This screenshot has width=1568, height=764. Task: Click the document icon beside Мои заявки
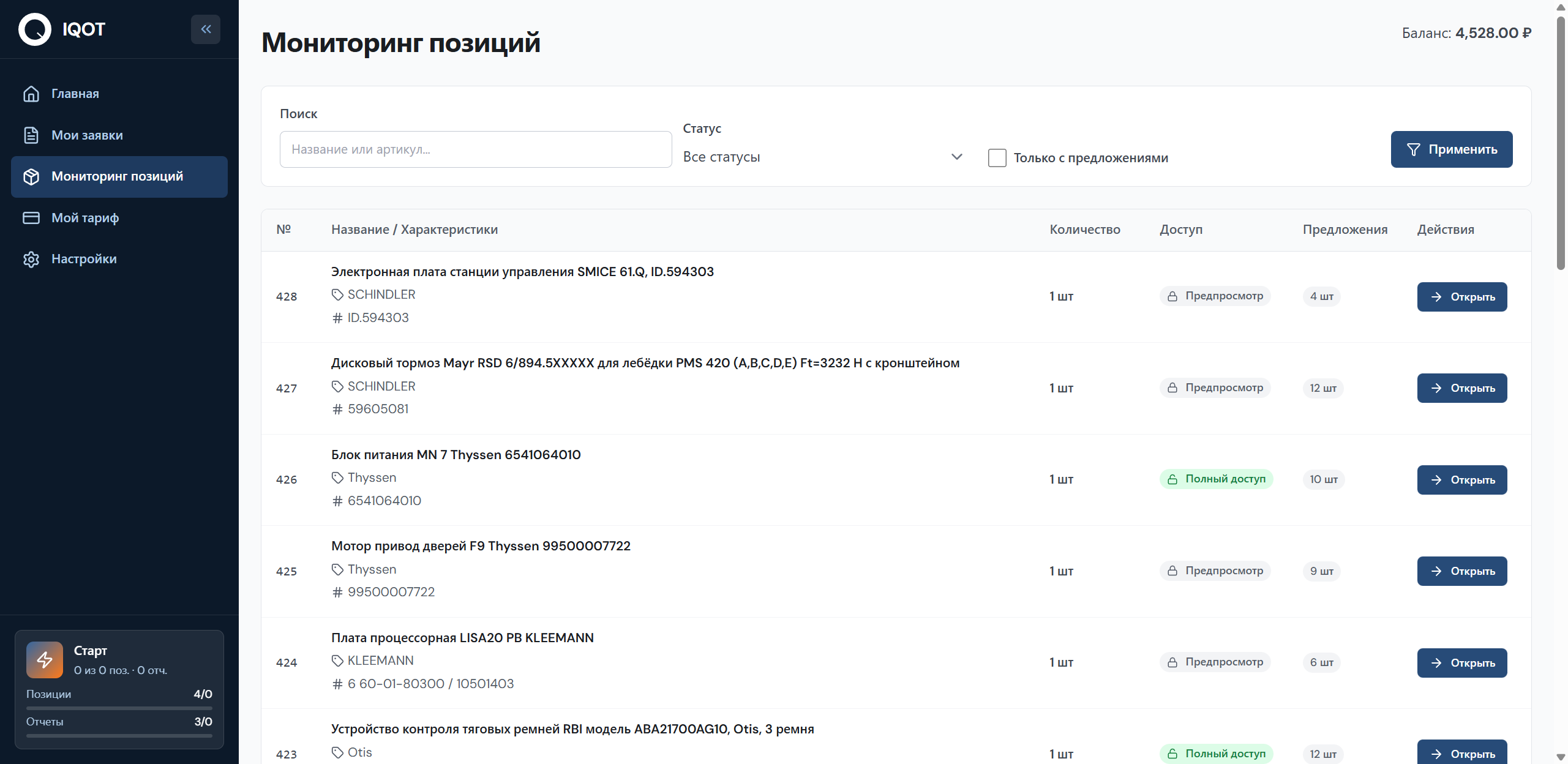(x=31, y=135)
